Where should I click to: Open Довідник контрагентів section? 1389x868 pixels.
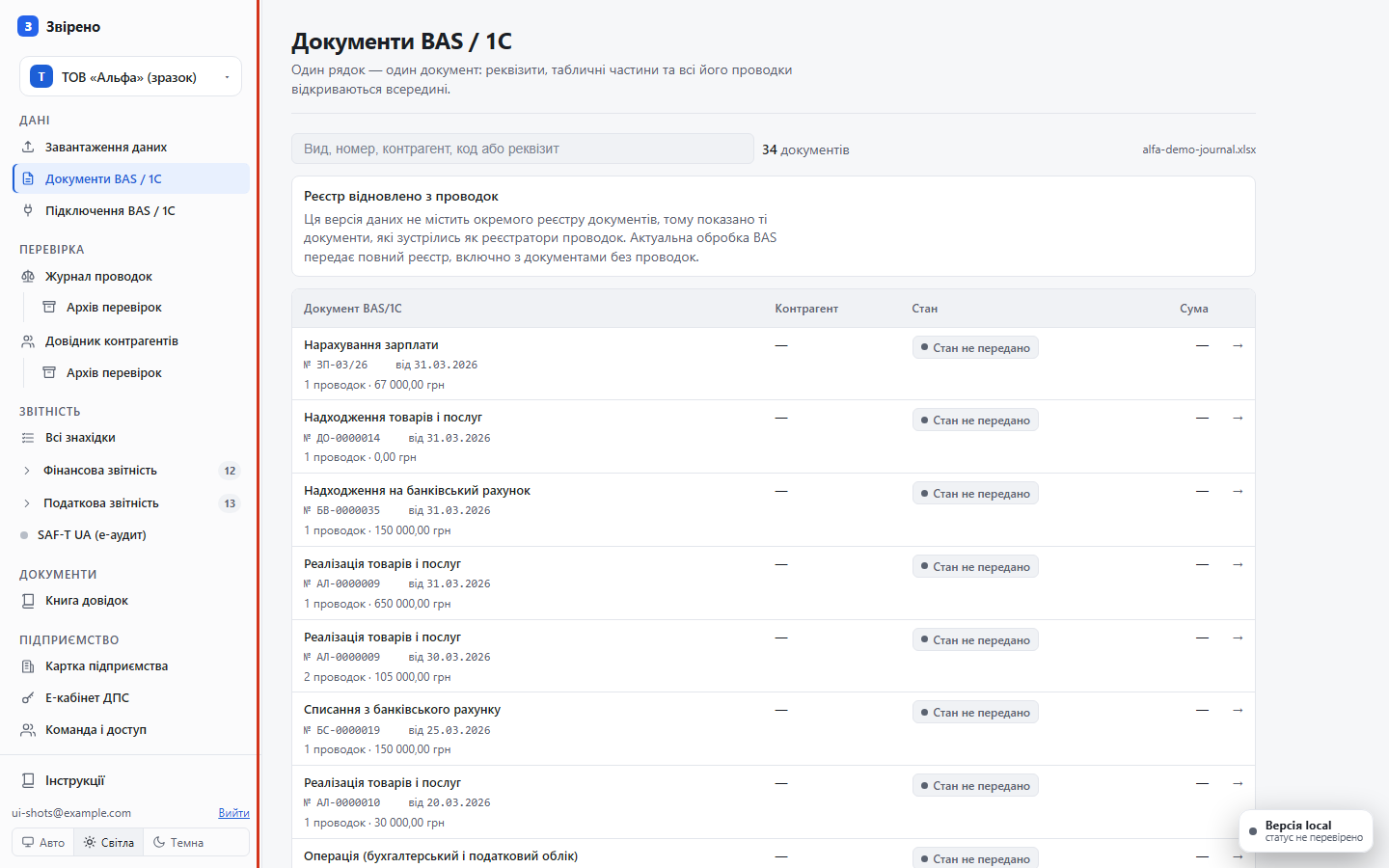(131, 341)
